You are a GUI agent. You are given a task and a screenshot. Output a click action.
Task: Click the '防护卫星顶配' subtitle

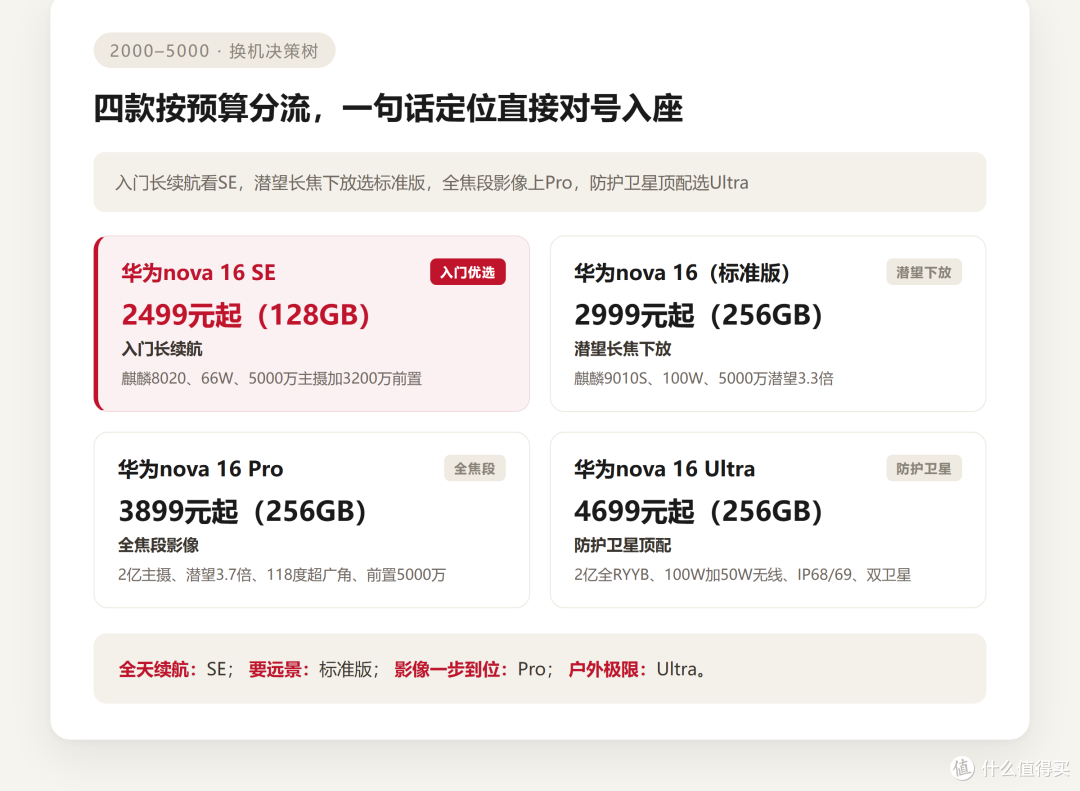point(623,546)
